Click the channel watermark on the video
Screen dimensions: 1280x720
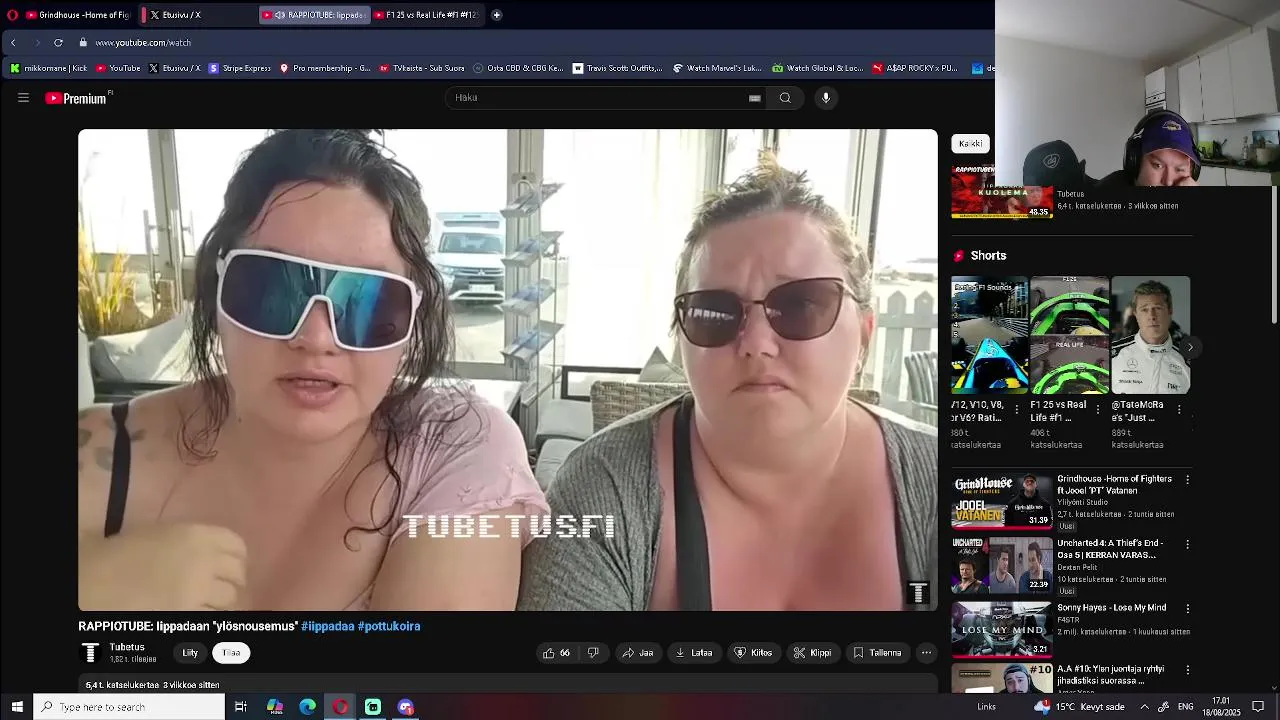click(918, 593)
